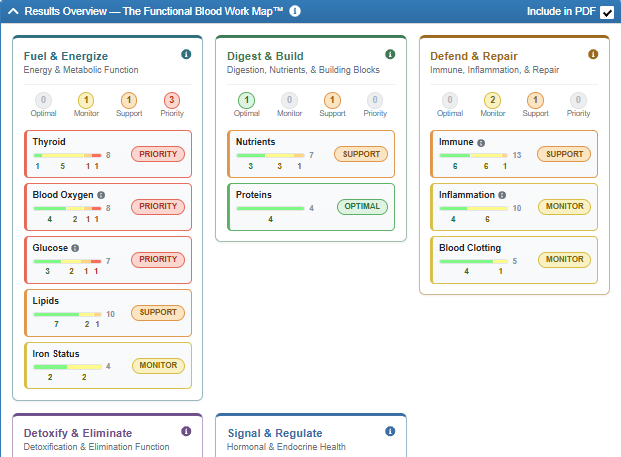Click the Defend & Repair Support count circle

tap(535, 100)
